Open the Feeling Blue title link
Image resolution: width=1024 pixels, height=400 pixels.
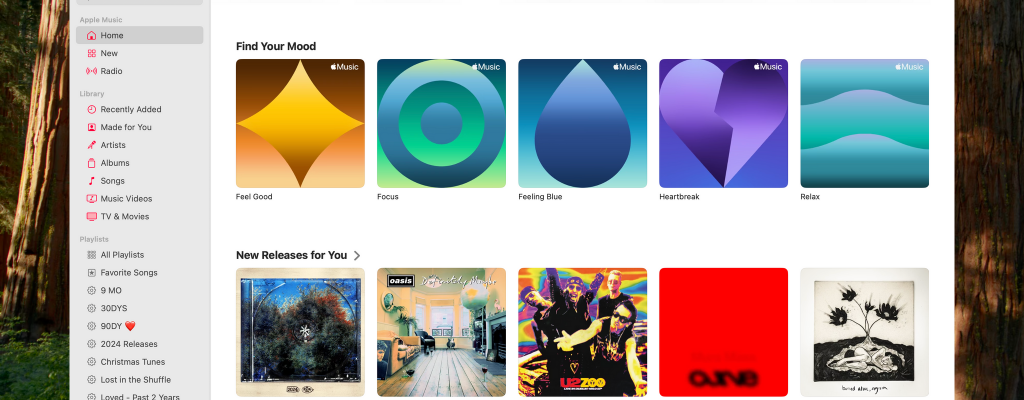coord(540,197)
